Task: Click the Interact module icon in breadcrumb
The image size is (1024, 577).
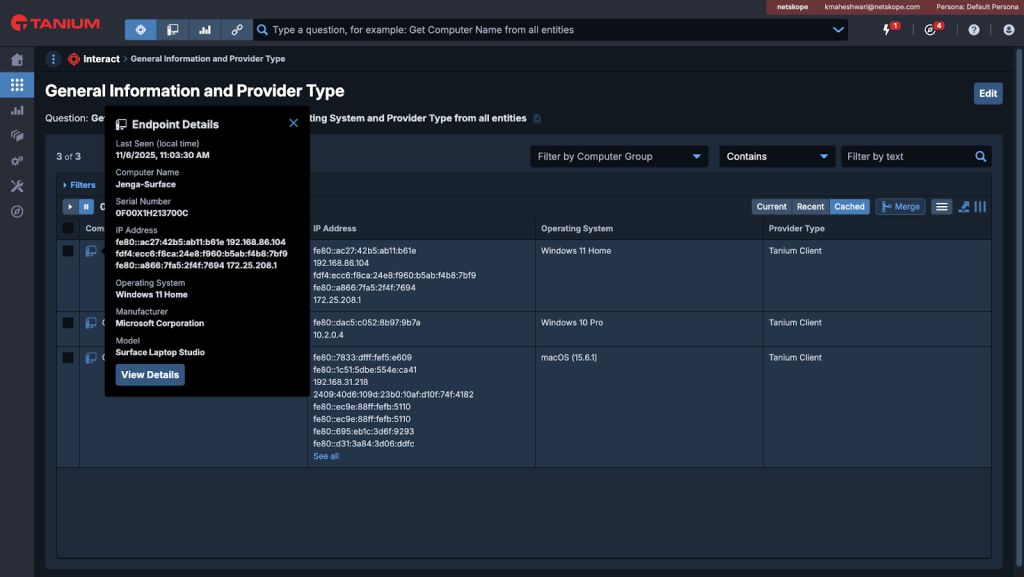Action: pos(74,59)
